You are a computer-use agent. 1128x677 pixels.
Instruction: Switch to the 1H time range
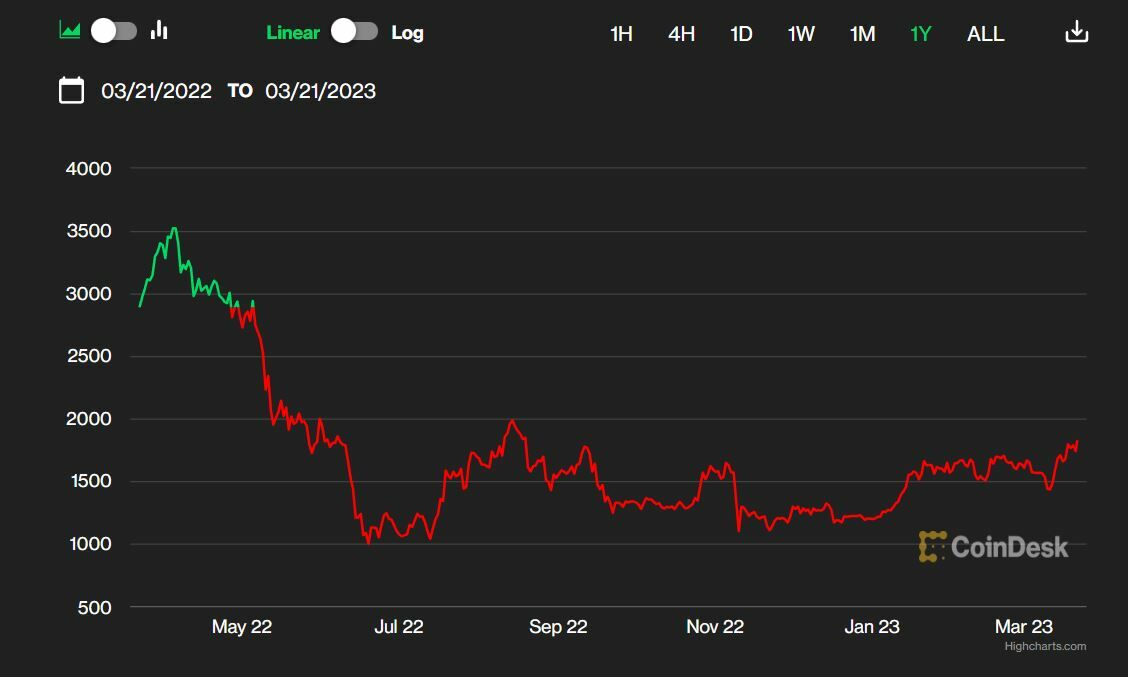(x=621, y=34)
